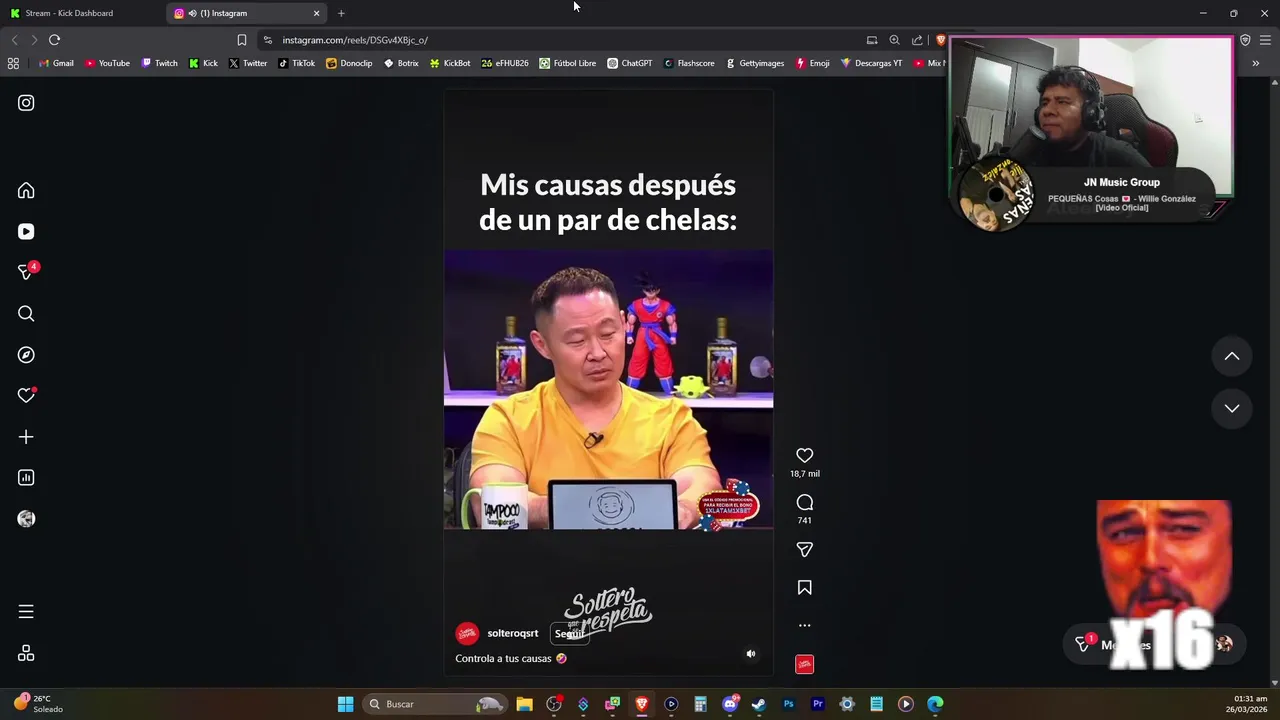
Task: Select the Instagram browser tab
Action: [245, 13]
